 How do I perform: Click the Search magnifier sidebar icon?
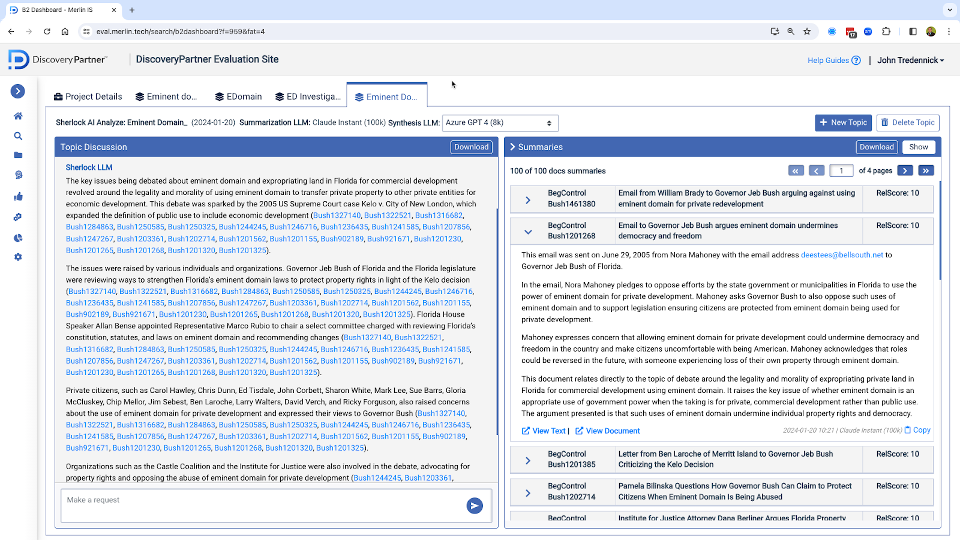[x=18, y=136]
